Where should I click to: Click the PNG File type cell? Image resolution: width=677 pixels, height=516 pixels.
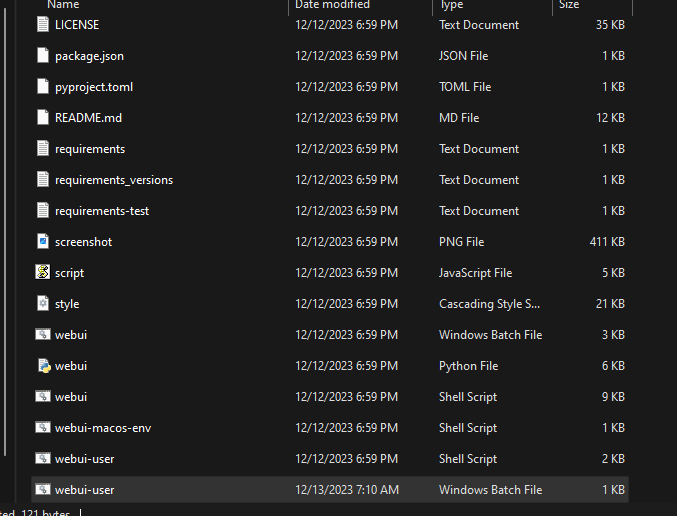(462, 242)
